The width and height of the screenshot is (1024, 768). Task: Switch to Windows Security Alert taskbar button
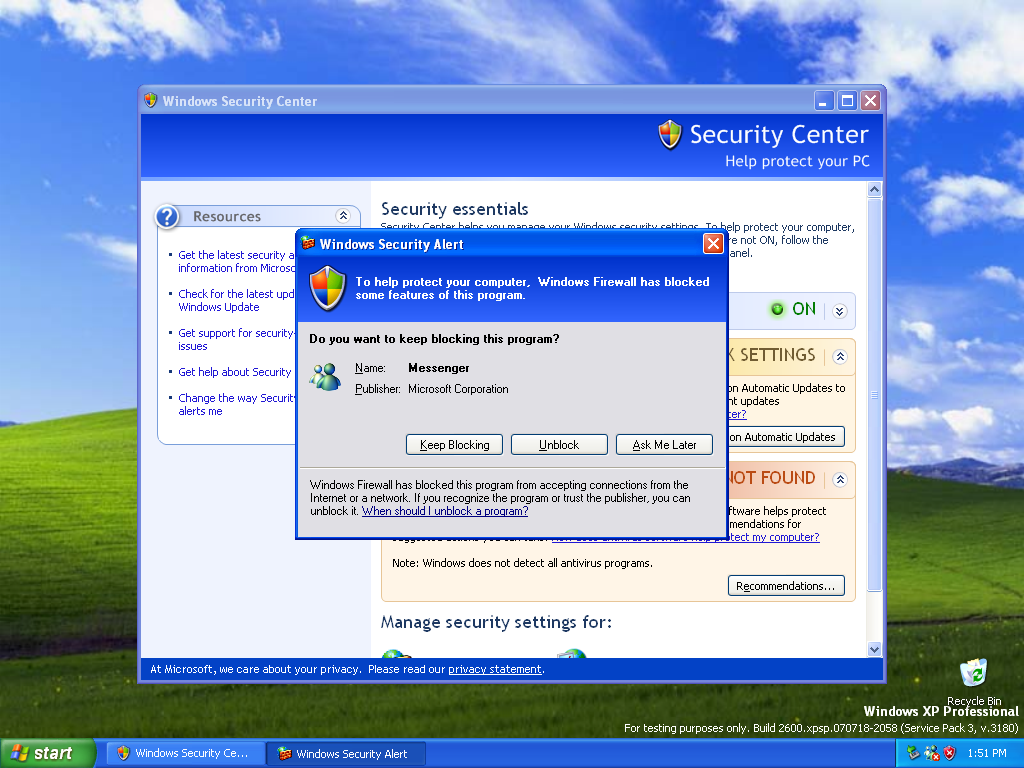tap(346, 753)
